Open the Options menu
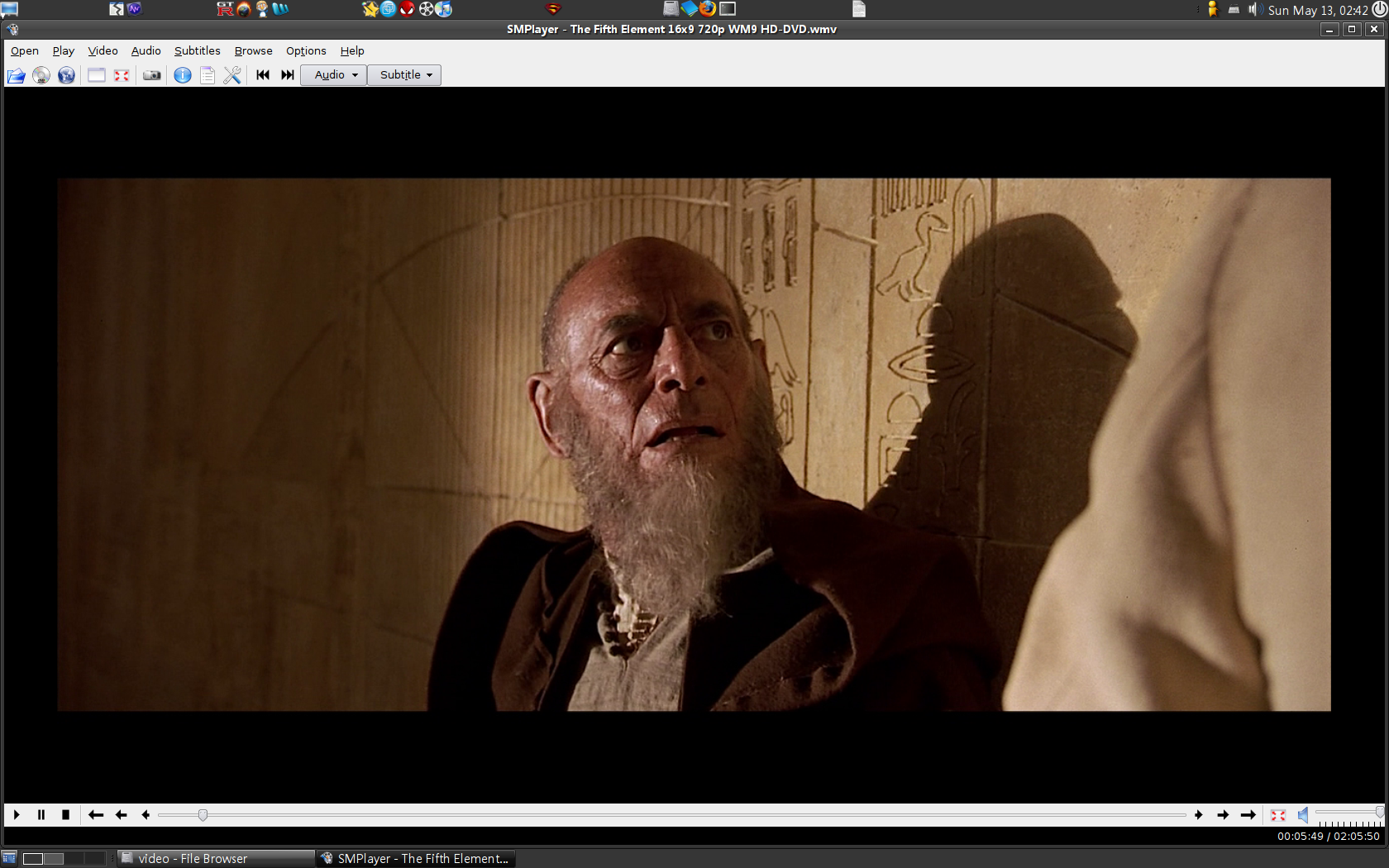1389x868 pixels. [x=306, y=50]
